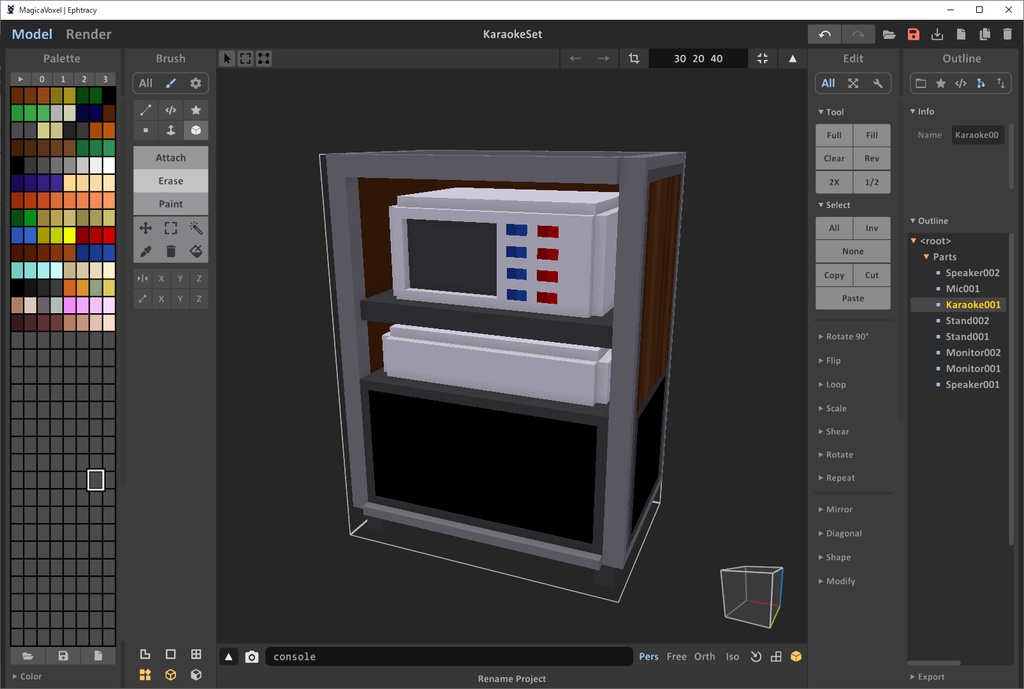This screenshot has height=689, width=1024.
Task: Create a new project file
Action: [961, 34]
